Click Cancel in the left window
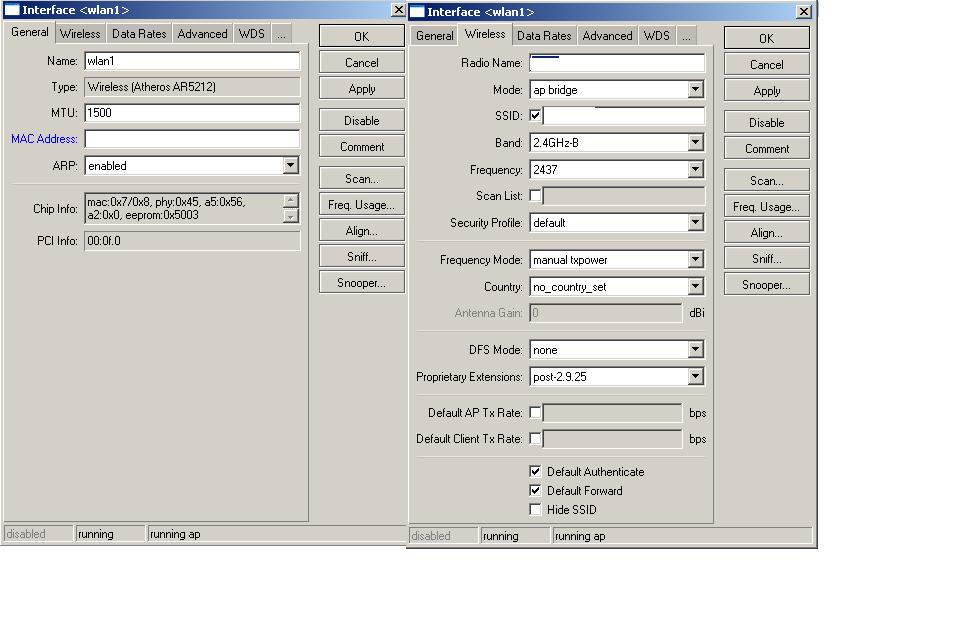 pyautogui.click(x=361, y=63)
